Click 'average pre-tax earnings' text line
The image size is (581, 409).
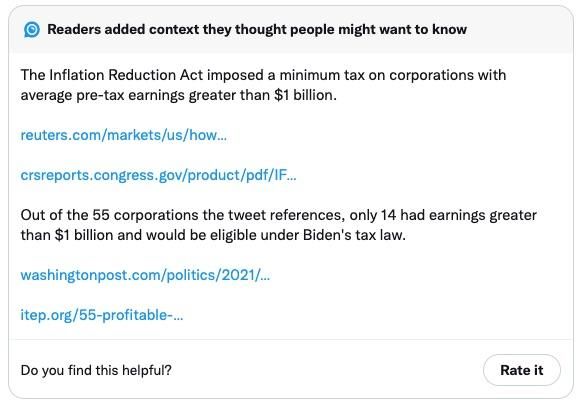102,96
